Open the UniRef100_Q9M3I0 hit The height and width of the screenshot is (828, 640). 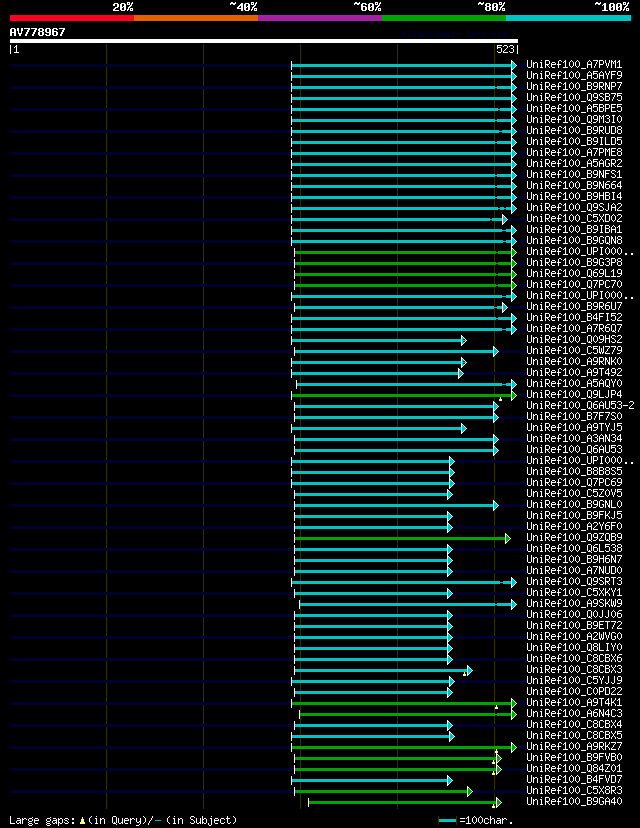click(x=574, y=119)
